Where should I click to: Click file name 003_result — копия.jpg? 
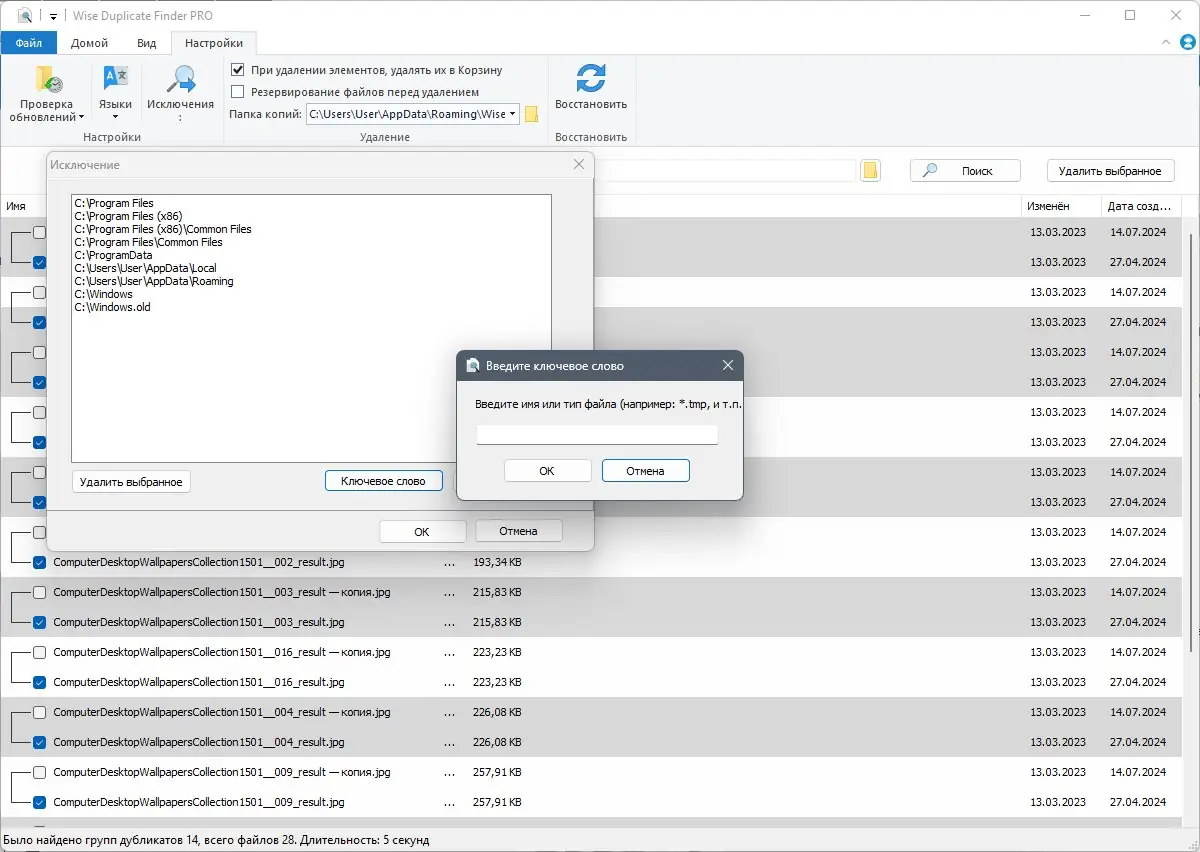pyautogui.click(x=222, y=592)
